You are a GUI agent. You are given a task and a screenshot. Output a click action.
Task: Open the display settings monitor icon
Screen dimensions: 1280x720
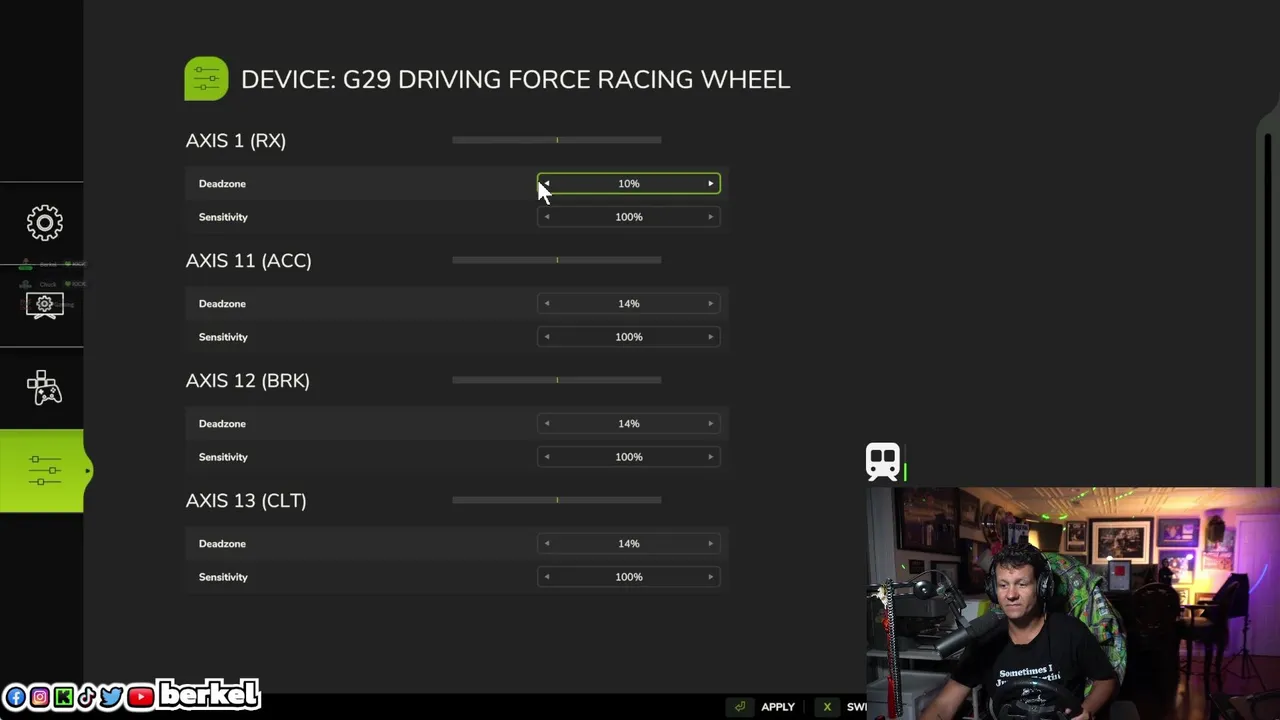44,305
